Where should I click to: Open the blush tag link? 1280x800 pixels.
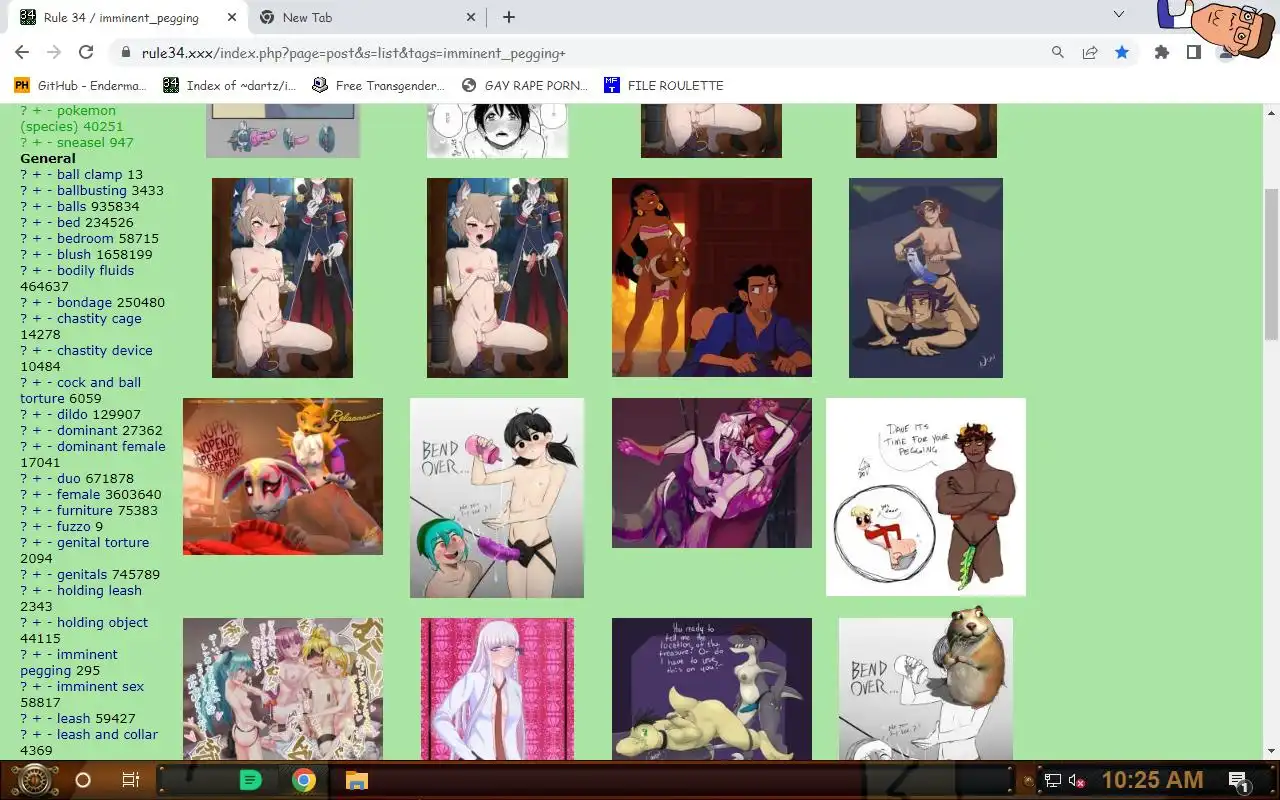74,254
